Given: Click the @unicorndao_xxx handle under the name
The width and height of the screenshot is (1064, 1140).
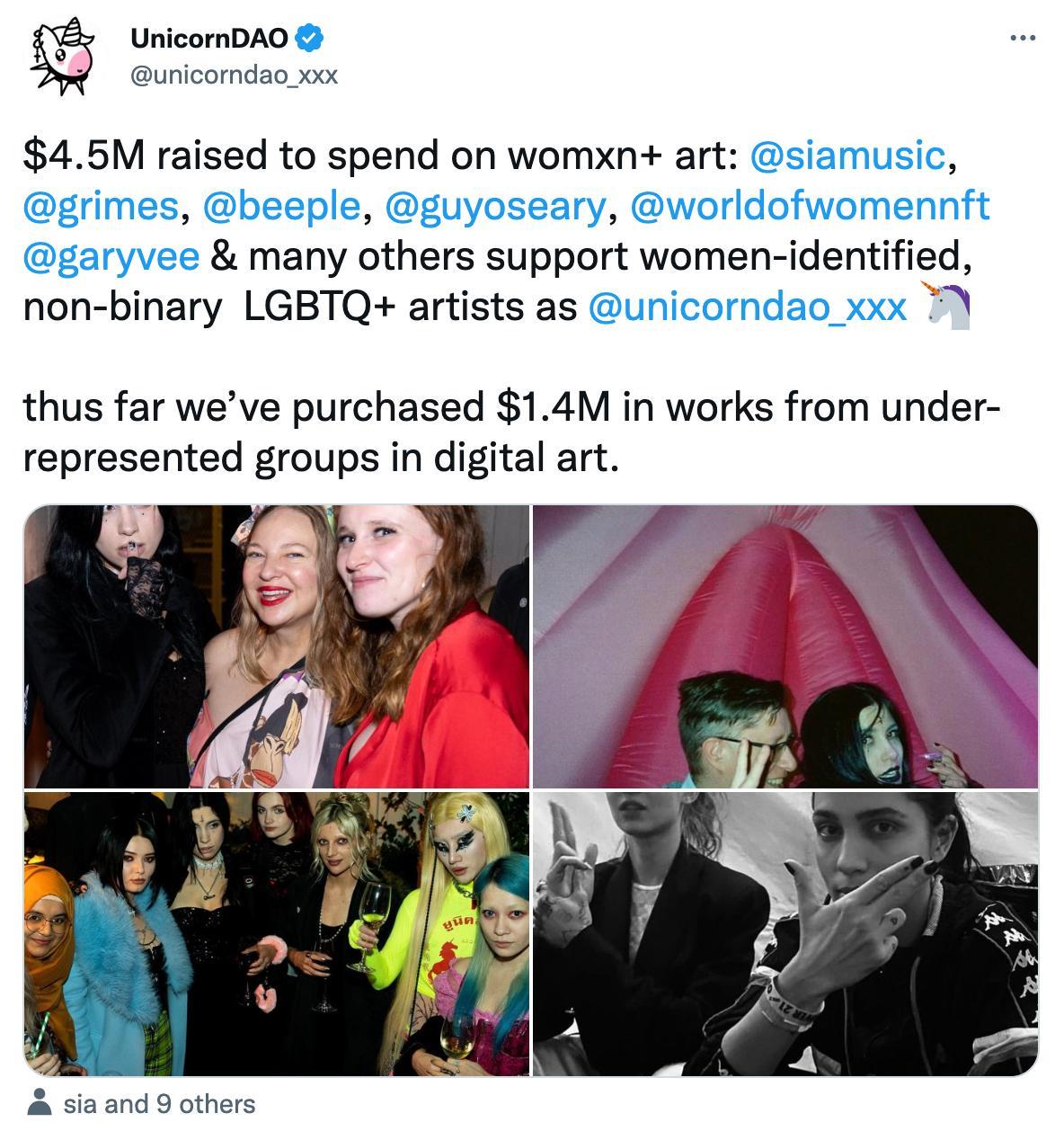Looking at the screenshot, I should (234, 75).
